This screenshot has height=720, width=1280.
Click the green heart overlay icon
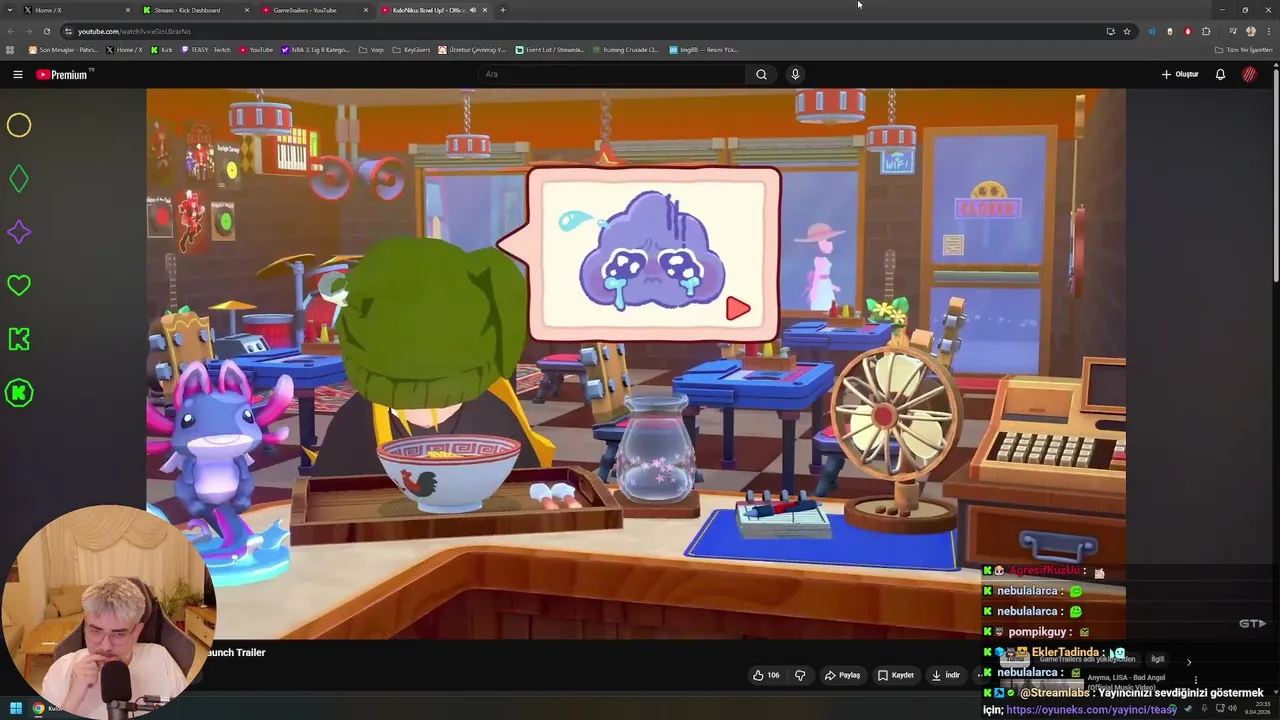[19, 285]
